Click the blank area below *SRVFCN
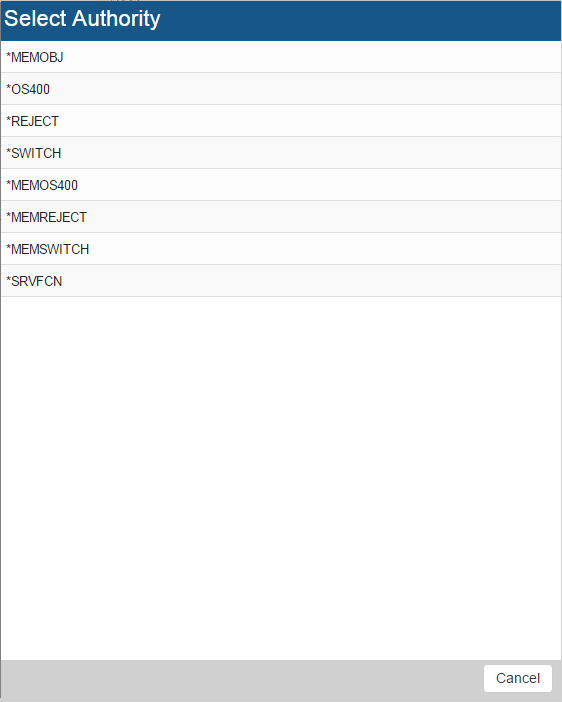The image size is (562, 702). [x=281, y=478]
